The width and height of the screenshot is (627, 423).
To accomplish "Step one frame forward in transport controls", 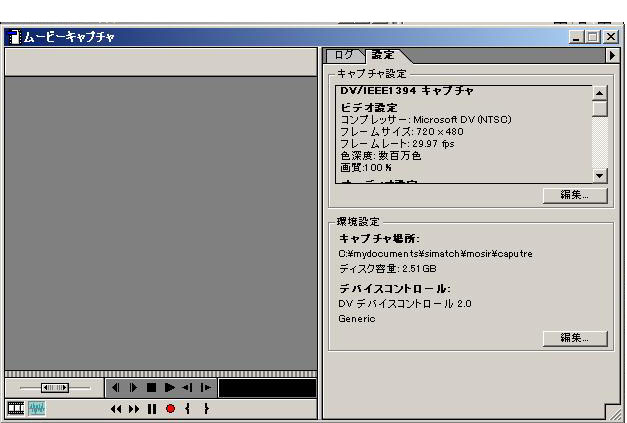I will pos(133,387).
